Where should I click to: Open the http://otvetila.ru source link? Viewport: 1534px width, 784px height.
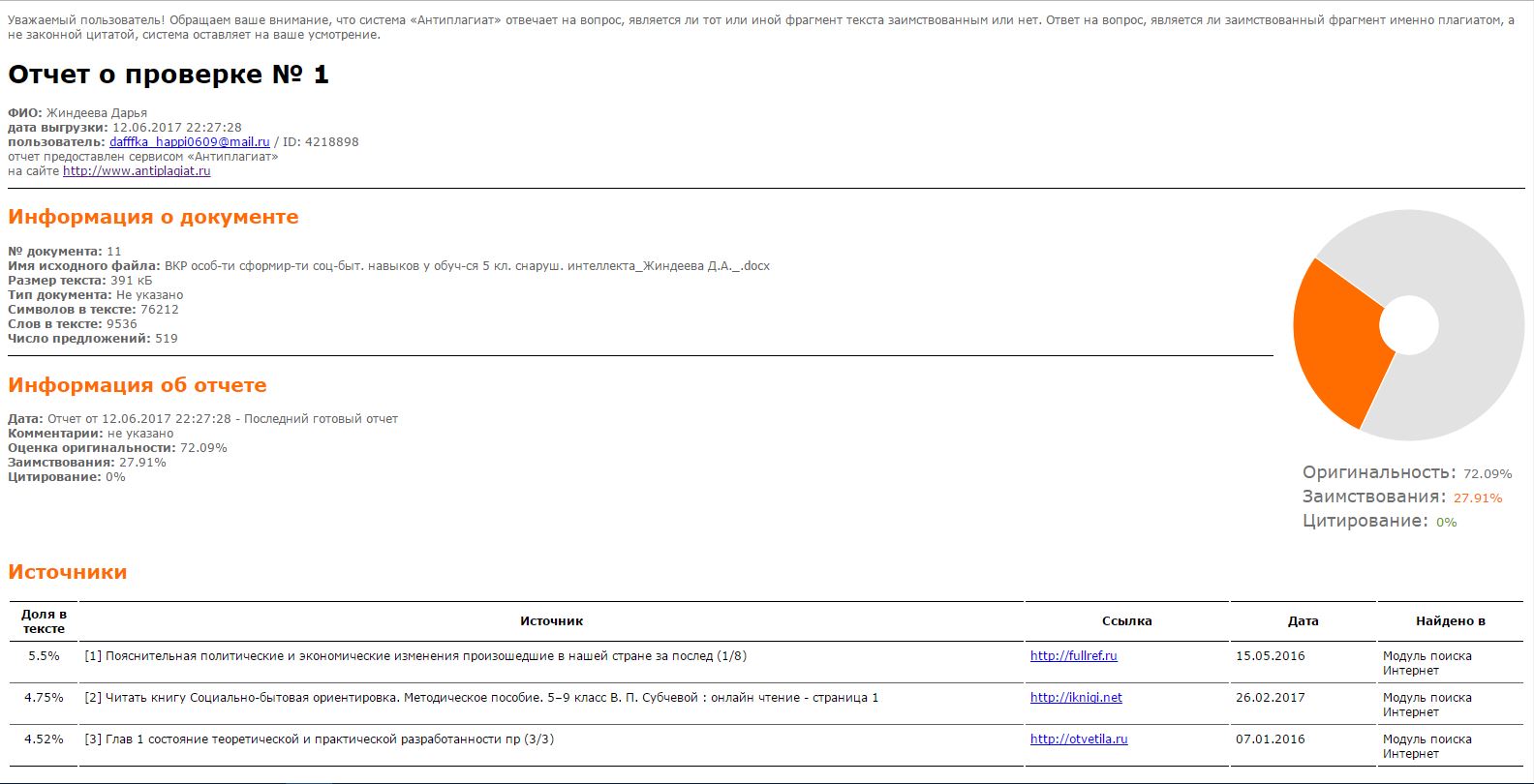click(x=1079, y=739)
